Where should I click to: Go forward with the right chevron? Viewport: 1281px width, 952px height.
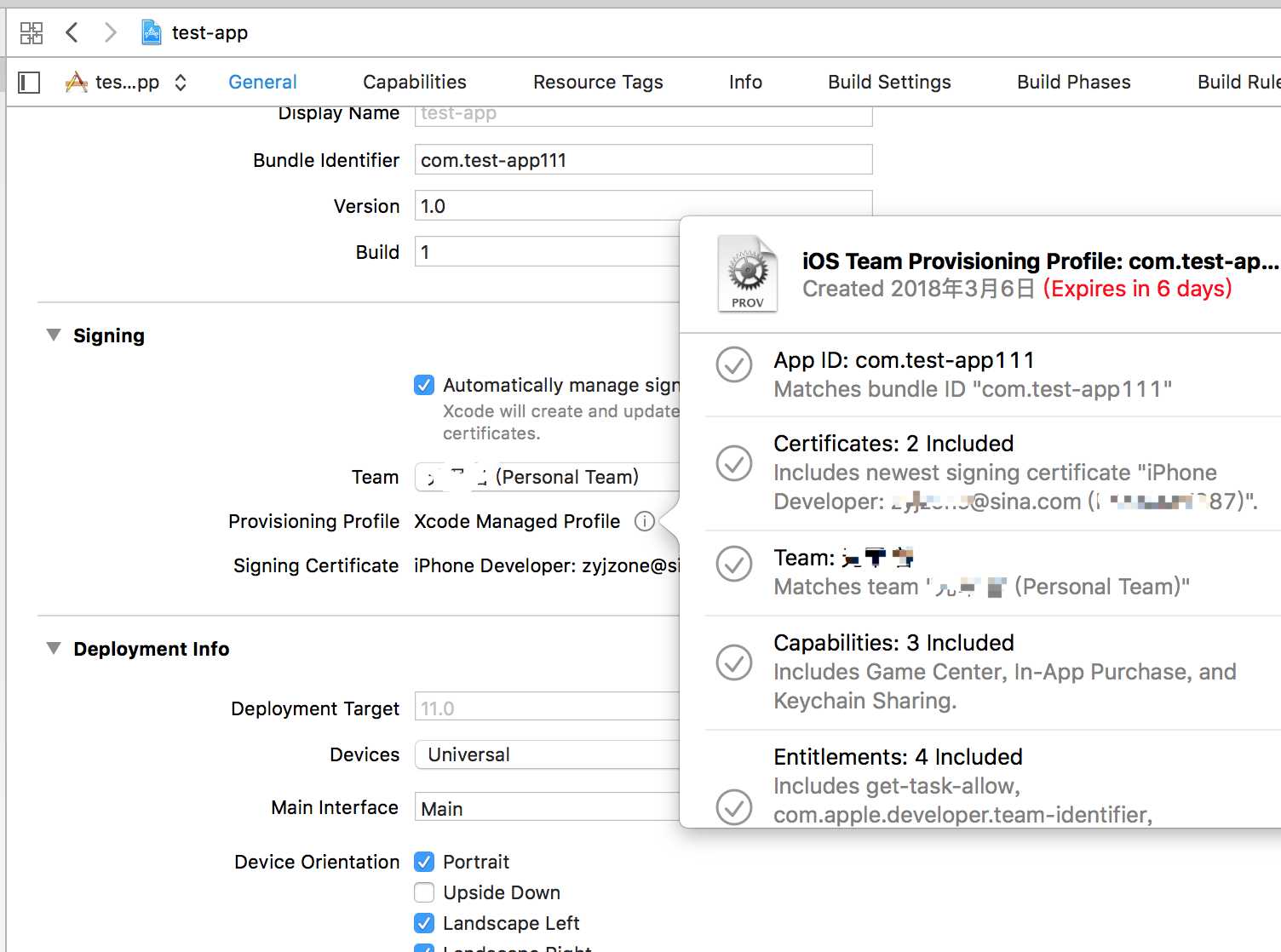pos(110,33)
